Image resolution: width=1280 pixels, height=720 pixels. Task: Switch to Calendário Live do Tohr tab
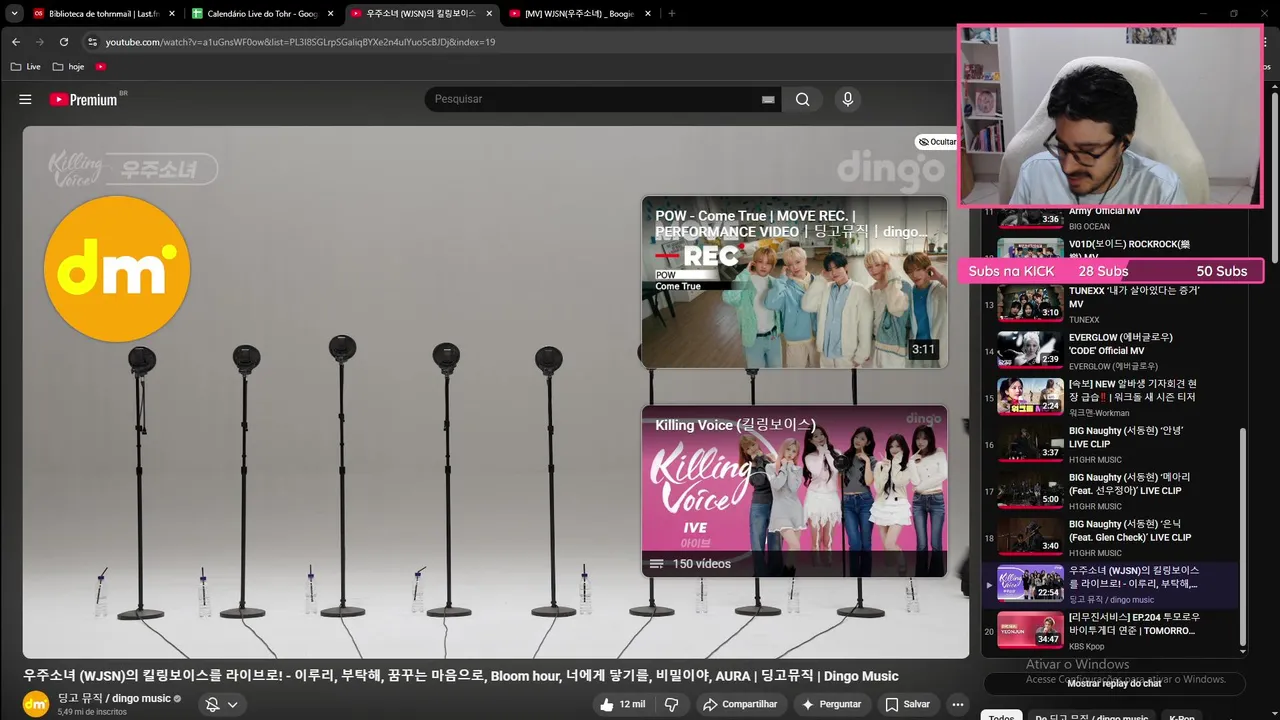(x=262, y=13)
